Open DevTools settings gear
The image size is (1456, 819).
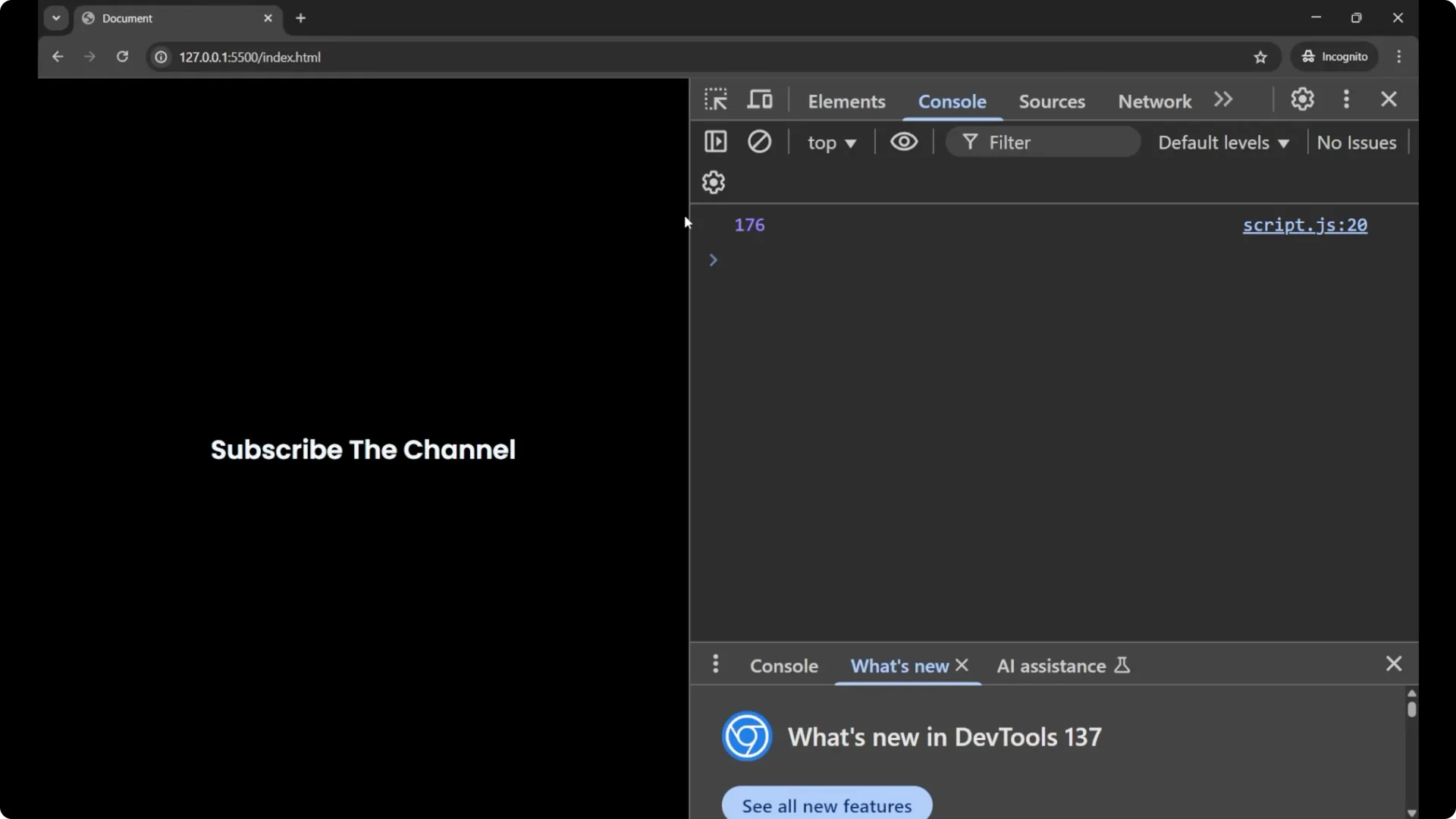pyautogui.click(x=1302, y=99)
